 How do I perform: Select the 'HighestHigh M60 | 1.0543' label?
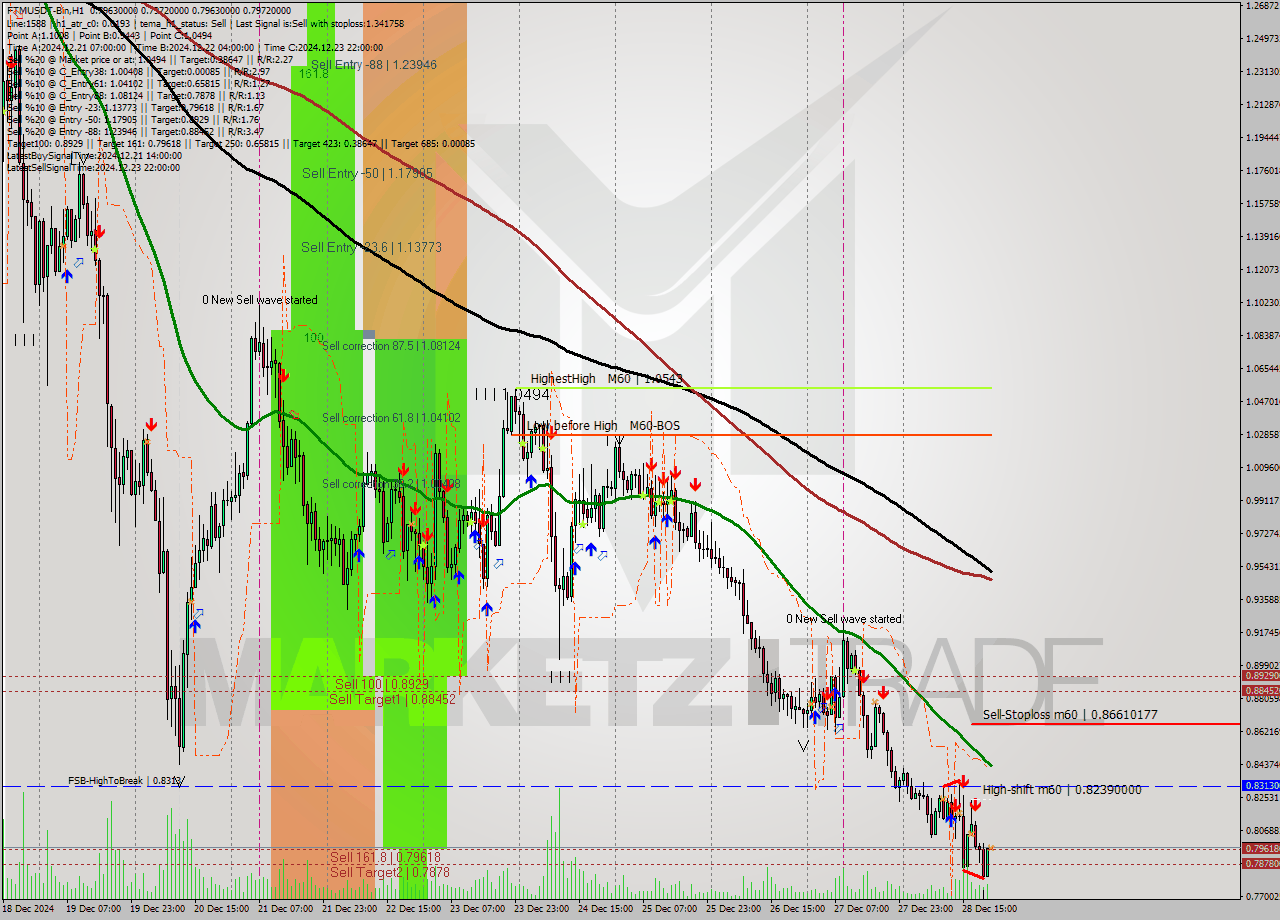606,379
